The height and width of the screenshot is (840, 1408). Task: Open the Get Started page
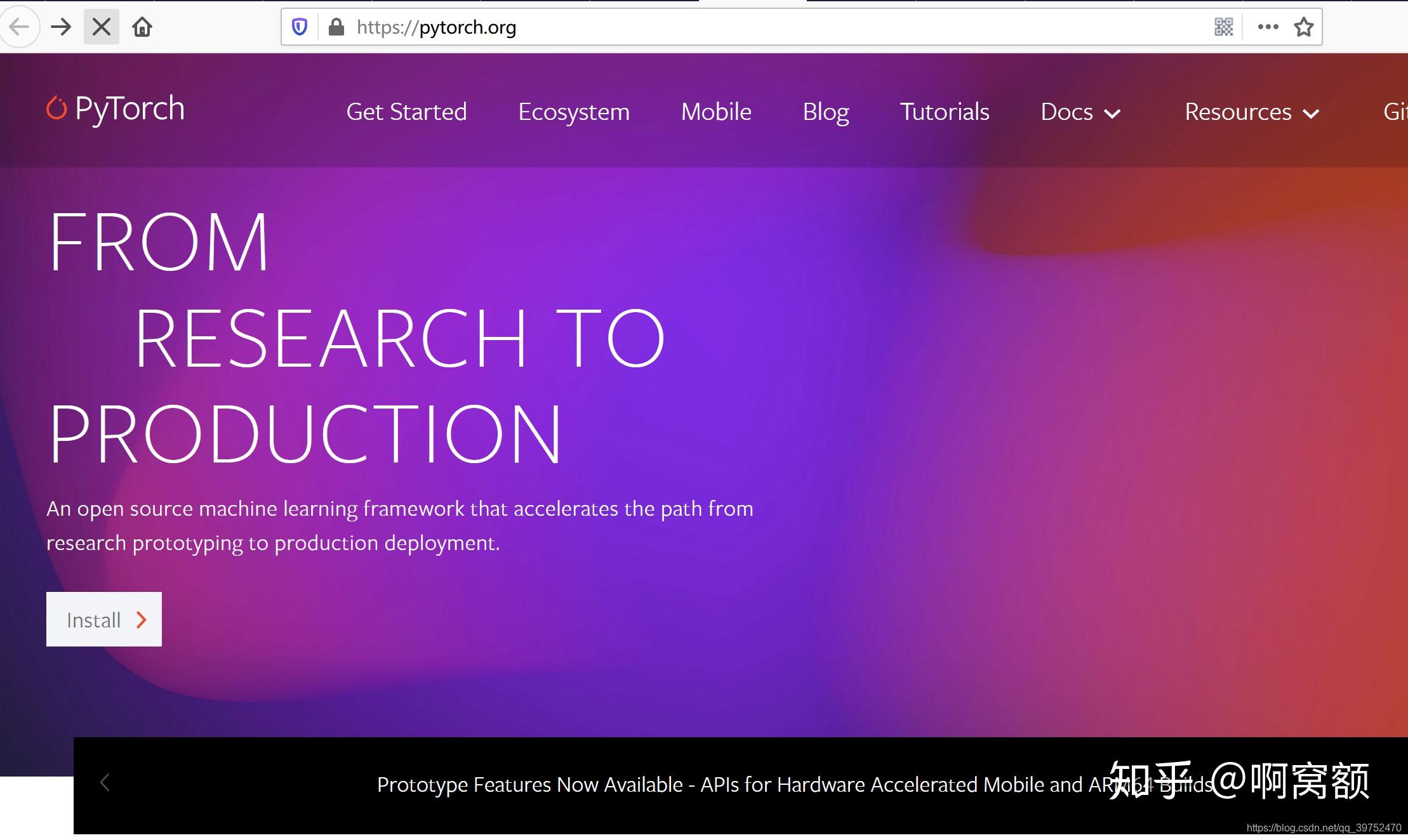coord(406,112)
